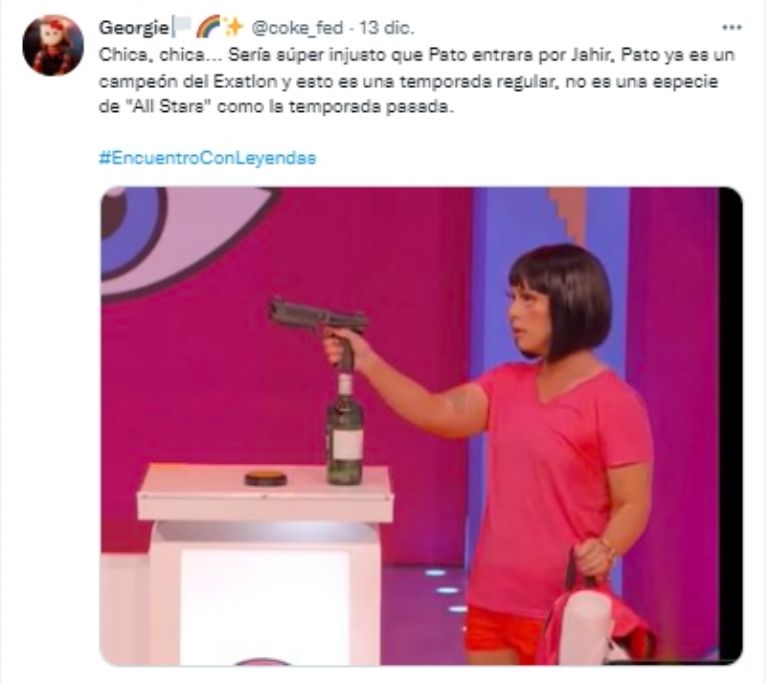Open Georgie's profile picture avatar

[x=53, y=46]
